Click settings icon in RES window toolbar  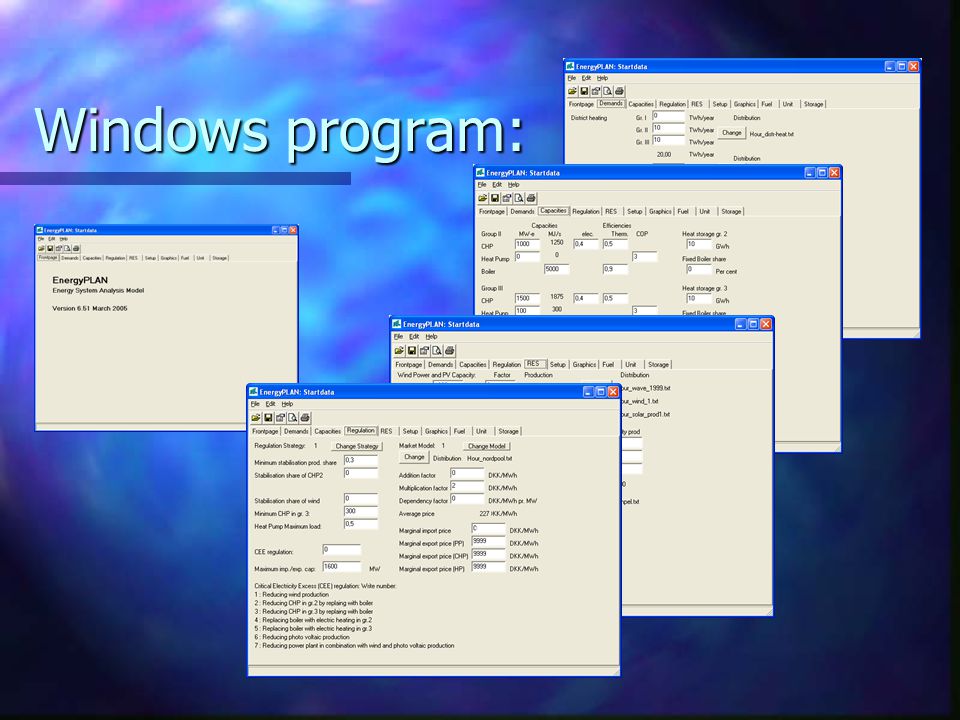tap(424, 350)
